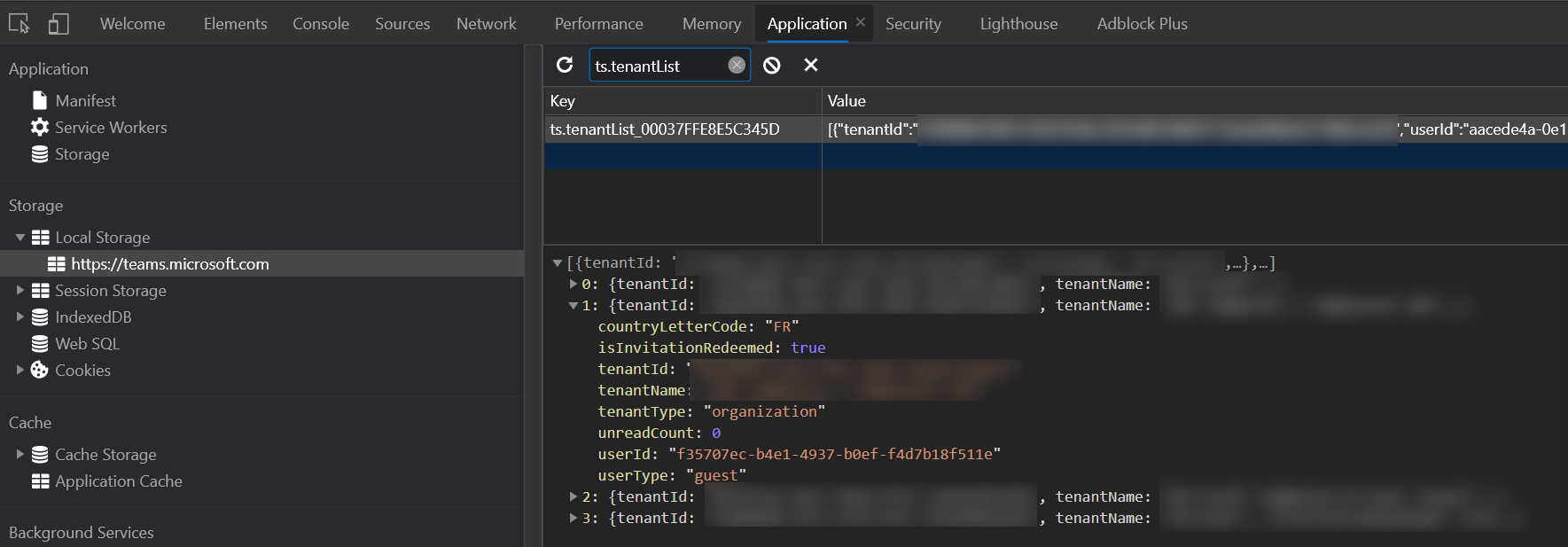Image resolution: width=1568 pixels, height=547 pixels.
Task: Switch to the Performance tab
Action: coord(599,24)
